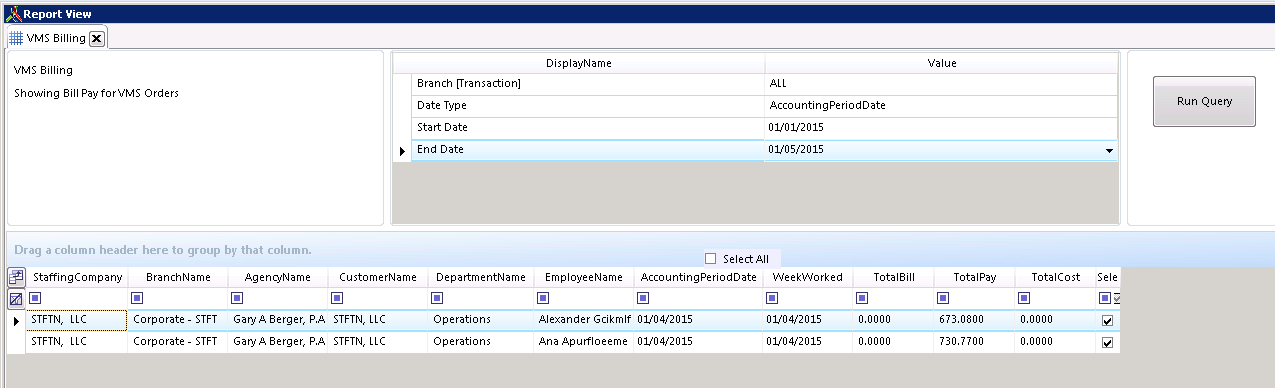1275x388 pixels.
Task: Open the End Date dropdown arrow
Action: tap(1109, 150)
